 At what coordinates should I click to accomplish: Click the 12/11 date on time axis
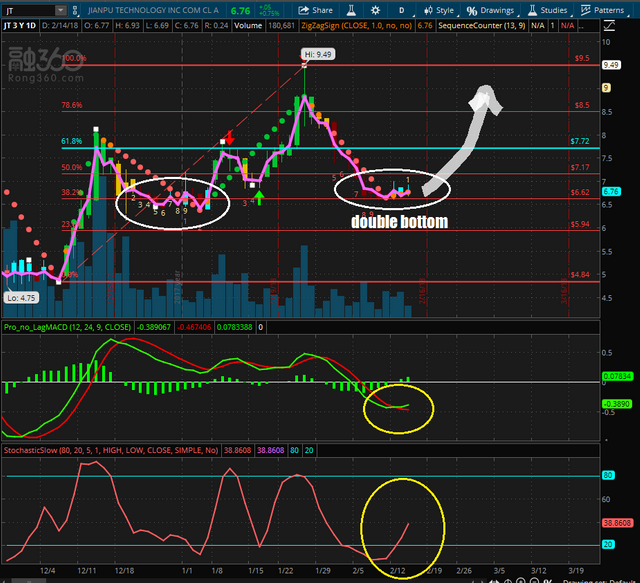[x=87, y=571]
